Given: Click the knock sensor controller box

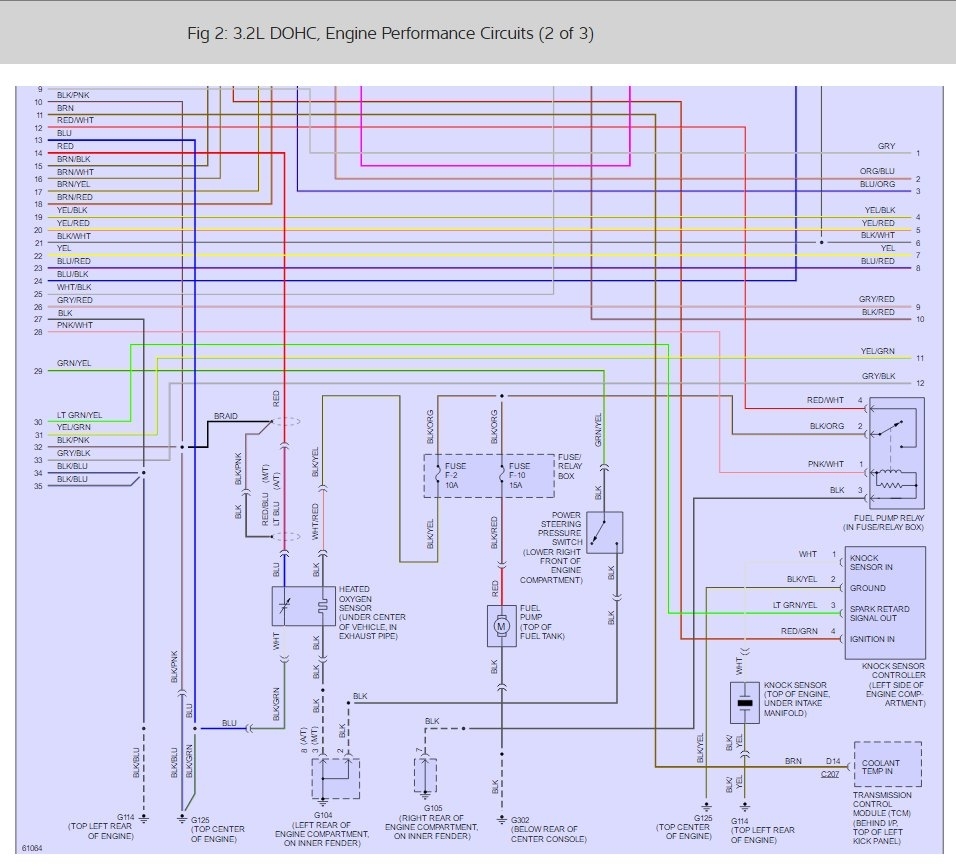Looking at the screenshot, I should click(885, 603).
